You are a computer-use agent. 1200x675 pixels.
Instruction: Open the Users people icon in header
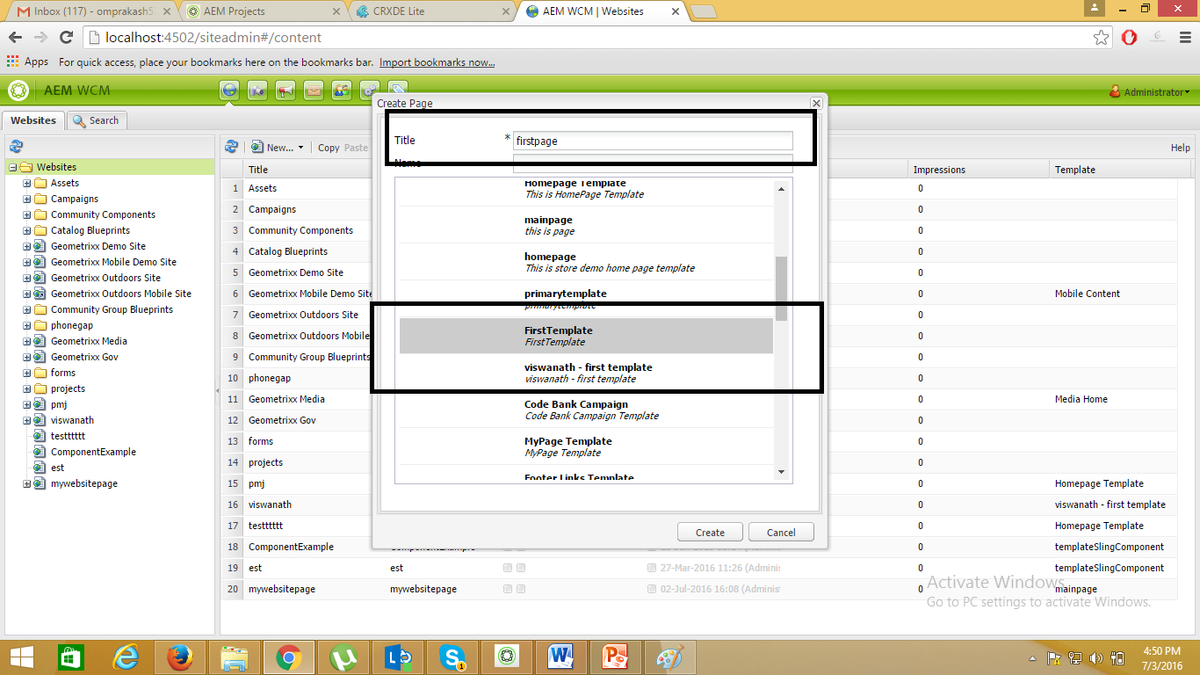point(342,91)
